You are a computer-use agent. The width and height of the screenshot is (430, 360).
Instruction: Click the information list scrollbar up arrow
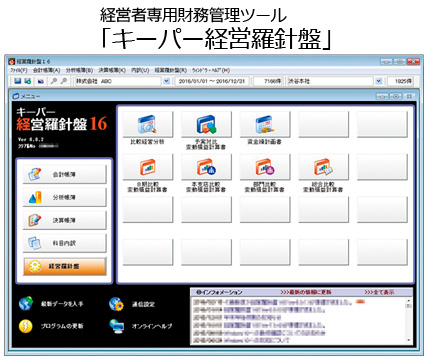(x=409, y=300)
